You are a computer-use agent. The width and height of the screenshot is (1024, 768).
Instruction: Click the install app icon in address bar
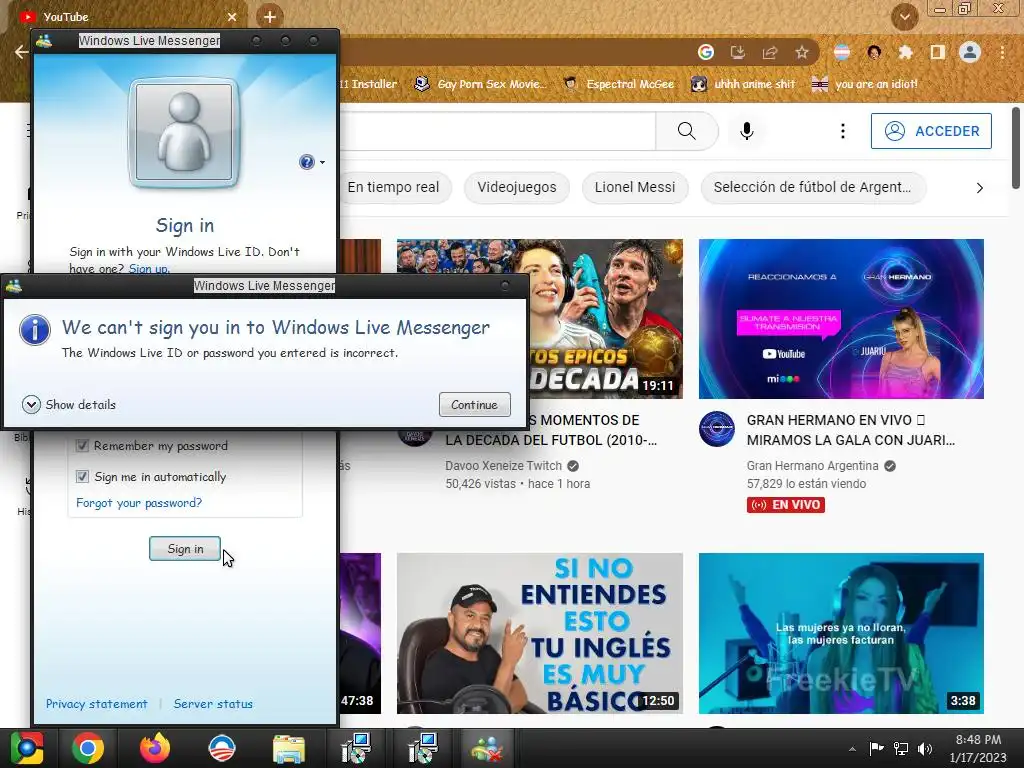tap(737, 52)
